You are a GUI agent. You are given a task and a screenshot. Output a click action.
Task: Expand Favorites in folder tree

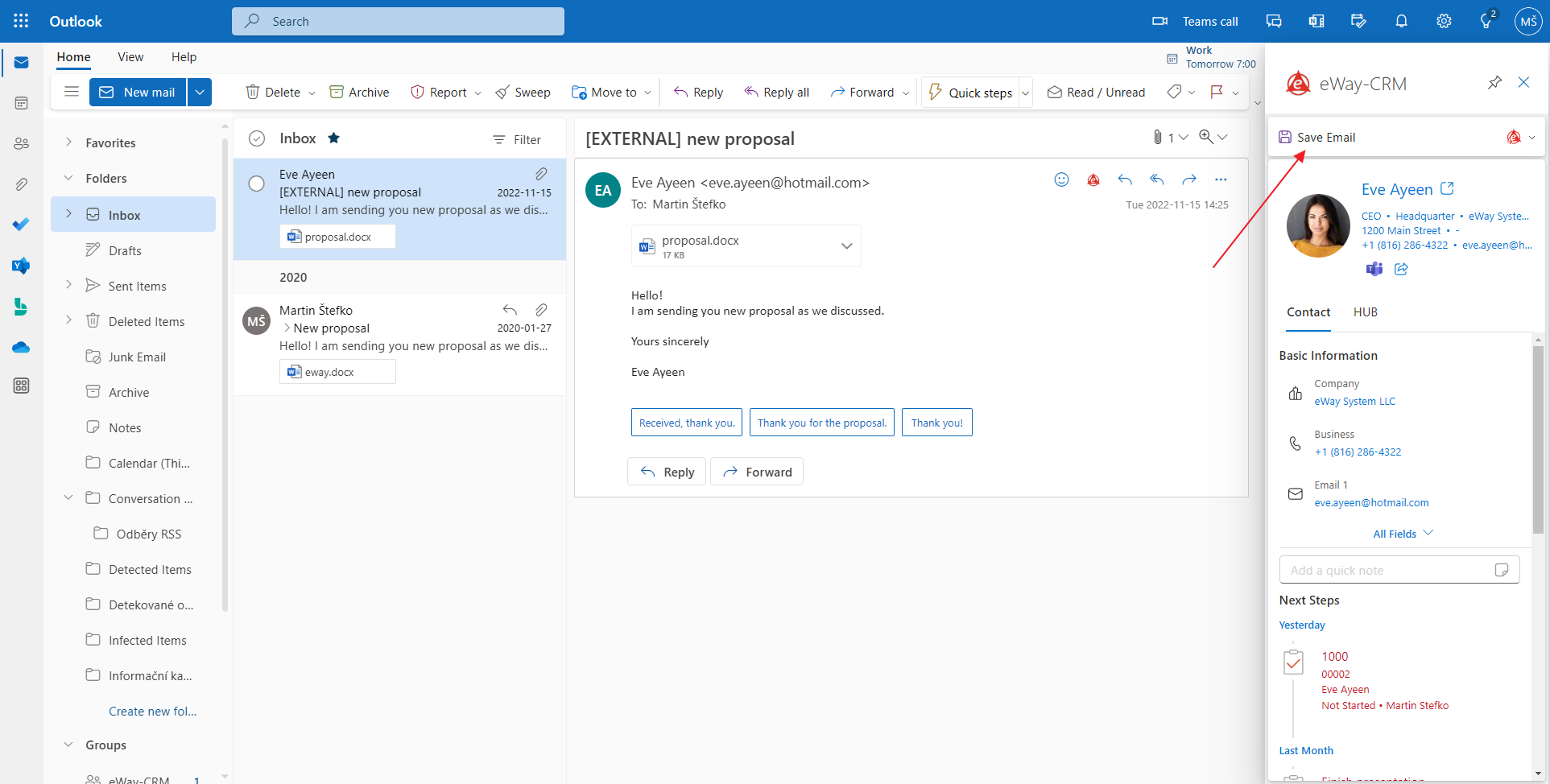coord(68,142)
